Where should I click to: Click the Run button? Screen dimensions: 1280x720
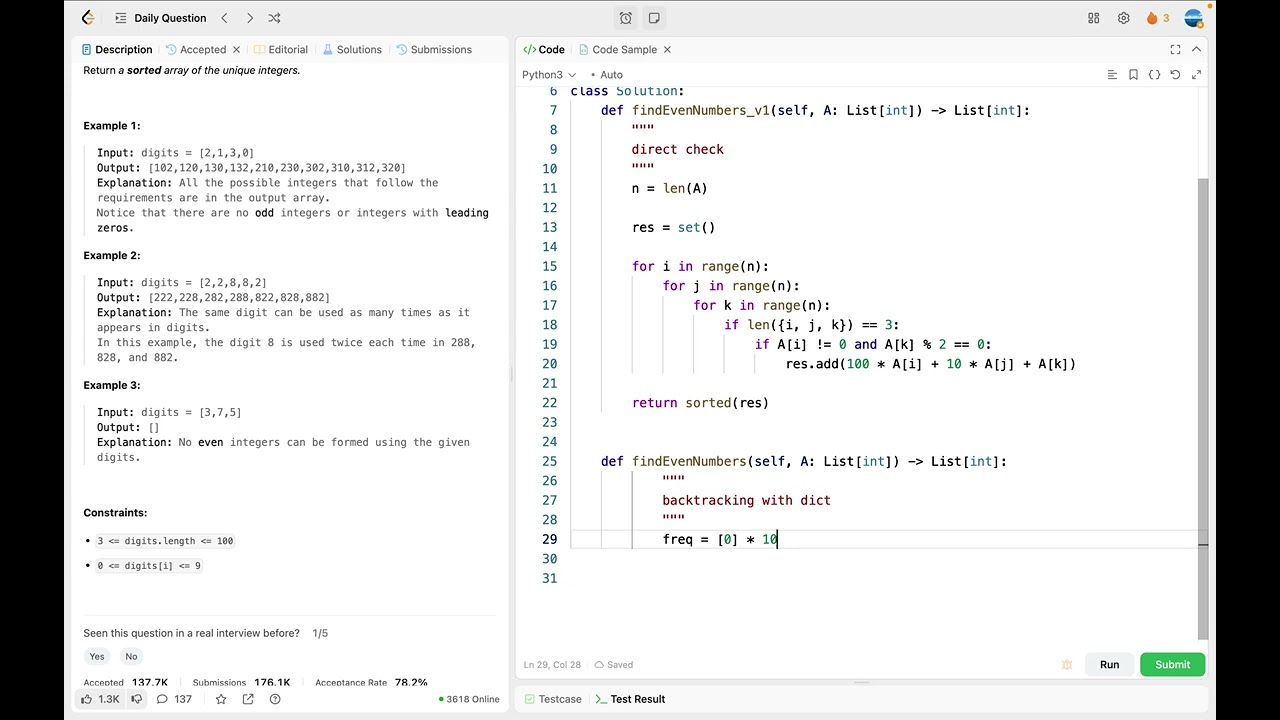[x=1110, y=665]
